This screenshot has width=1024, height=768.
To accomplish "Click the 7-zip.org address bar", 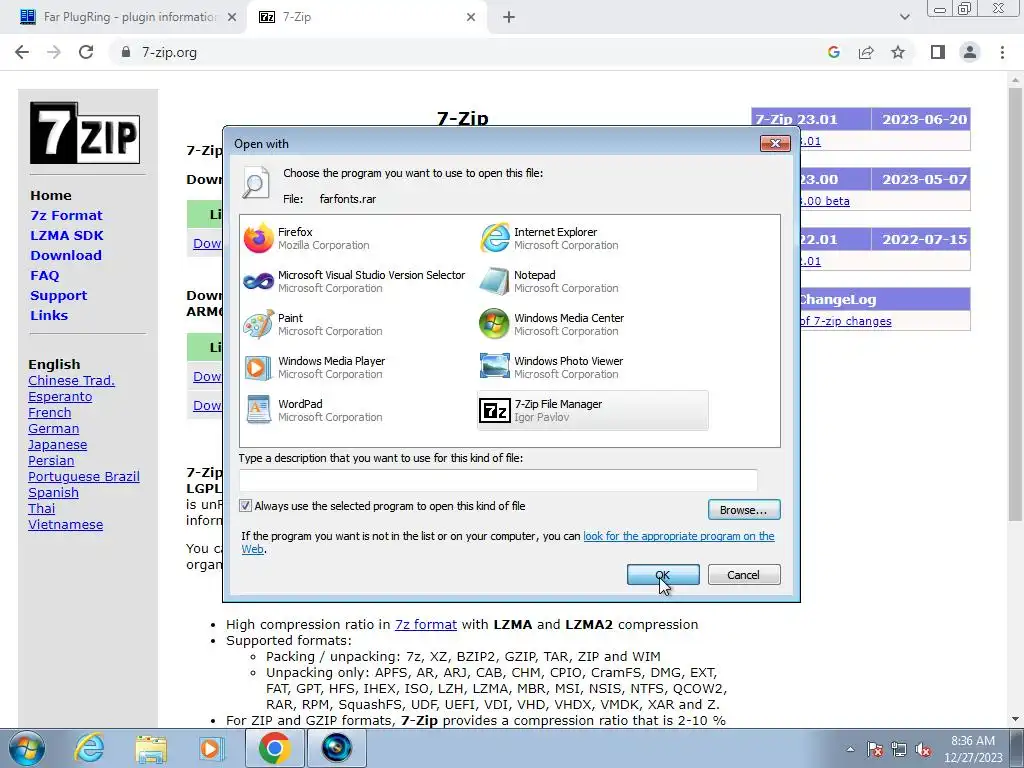I will 464,52.
